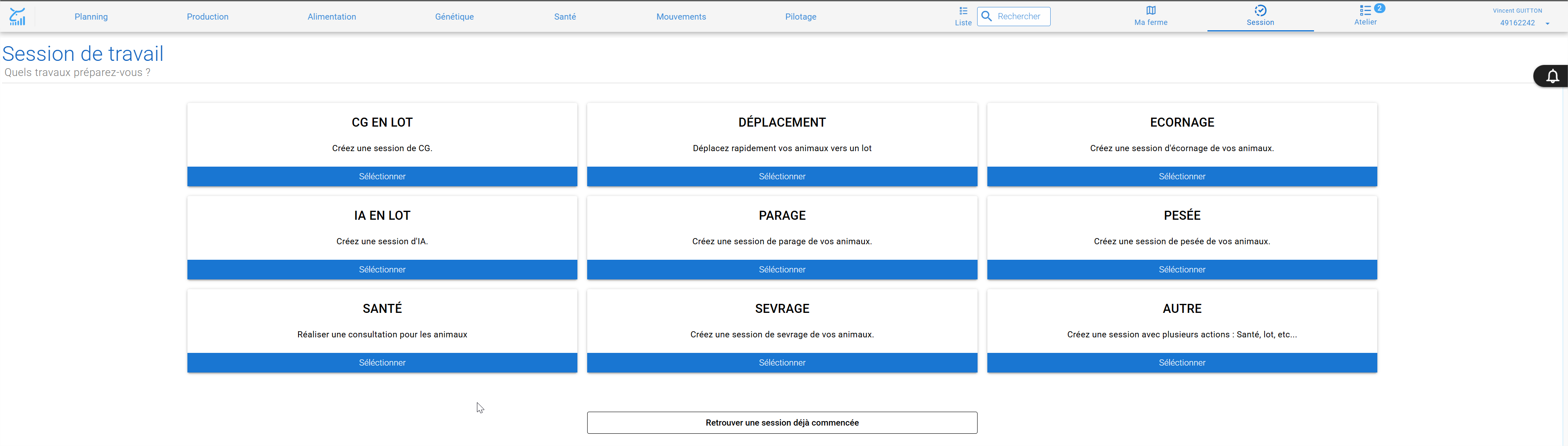Open the Liste icon
The image size is (1568, 446).
point(963,11)
